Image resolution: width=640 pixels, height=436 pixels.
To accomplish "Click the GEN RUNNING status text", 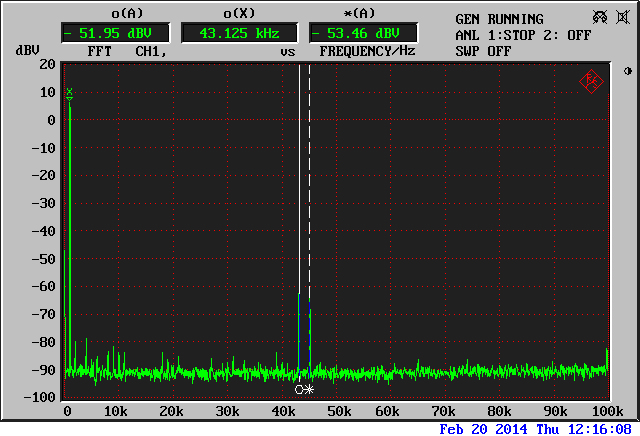I will [499, 19].
